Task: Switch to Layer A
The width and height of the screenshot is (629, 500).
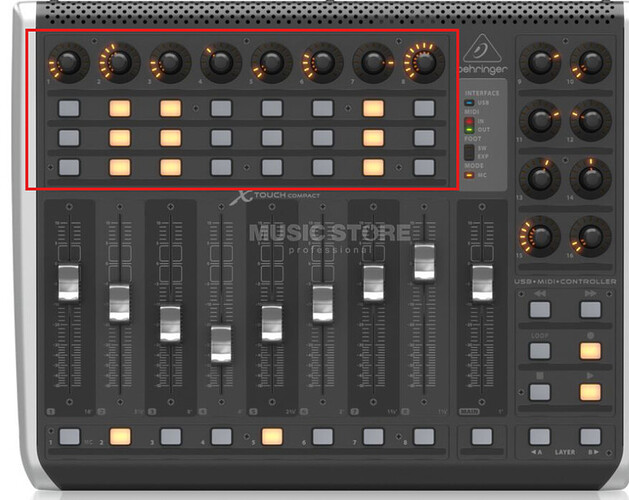Action: click(x=540, y=436)
